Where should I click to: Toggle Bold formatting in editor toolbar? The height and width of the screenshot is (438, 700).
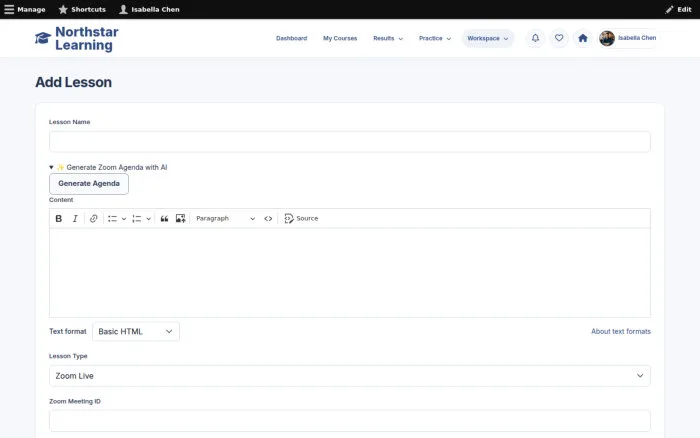click(x=58, y=218)
